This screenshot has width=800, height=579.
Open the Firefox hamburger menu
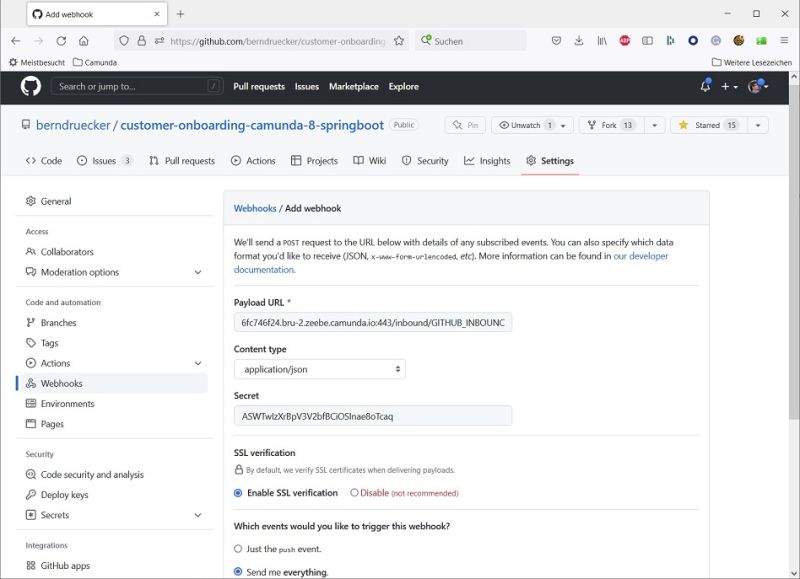pos(784,41)
